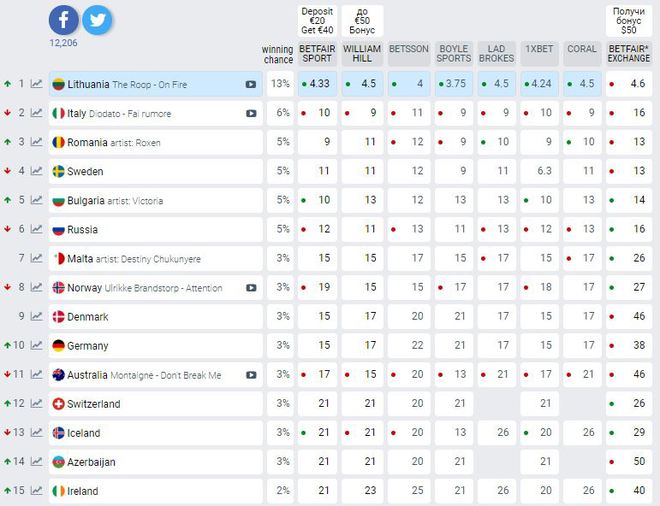This screenshot has width=660, height=506.
Task: Open the graph icon for Ireland
Action: coord(36,491)
